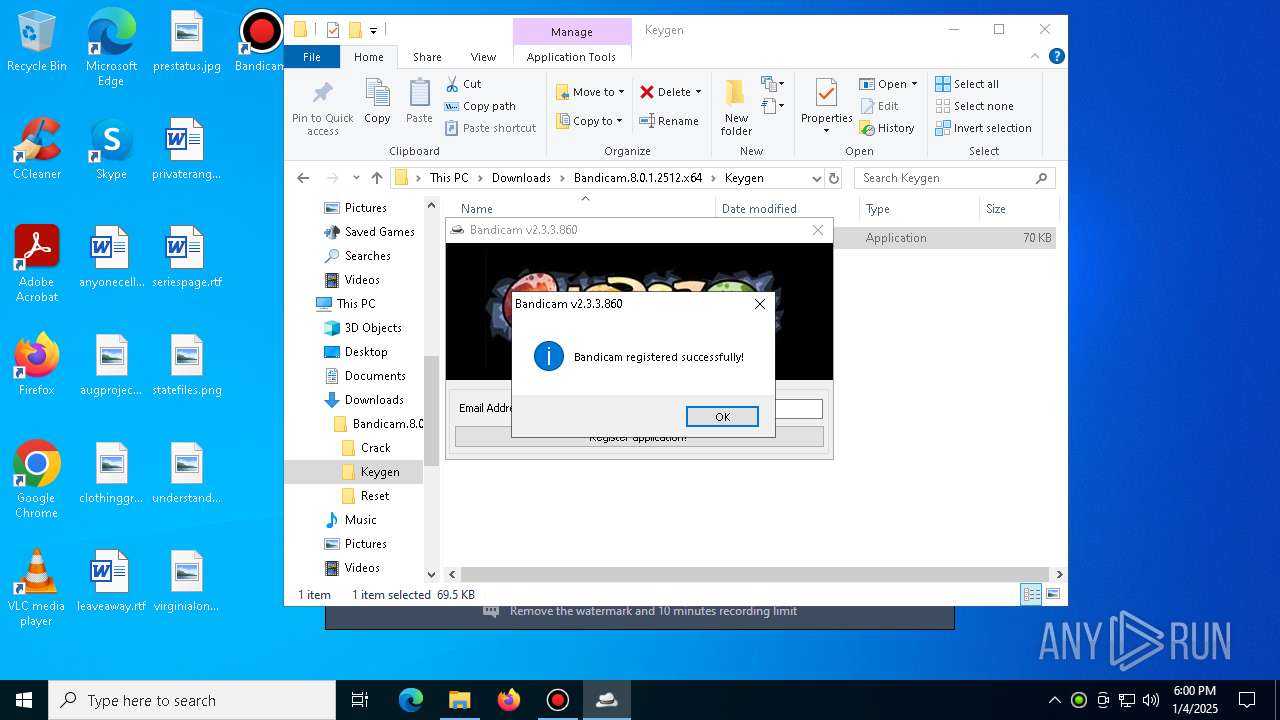Select This PC in navigation pane
The width and height of the screenshot is (1280, 720).
tap(356, 304)
